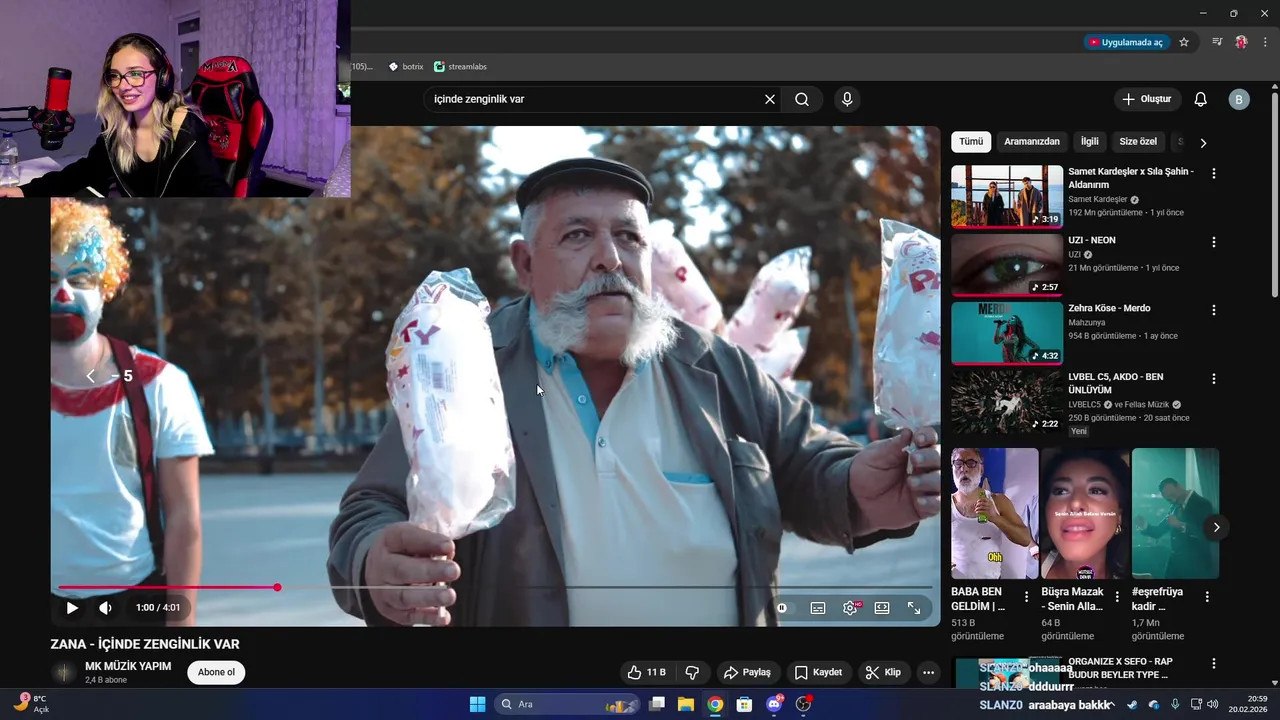Screen dimensions: 1280x720
Task: Open Samet Kardeşler x Sıla Şahin thumbnail
Action: (1007, 196)
